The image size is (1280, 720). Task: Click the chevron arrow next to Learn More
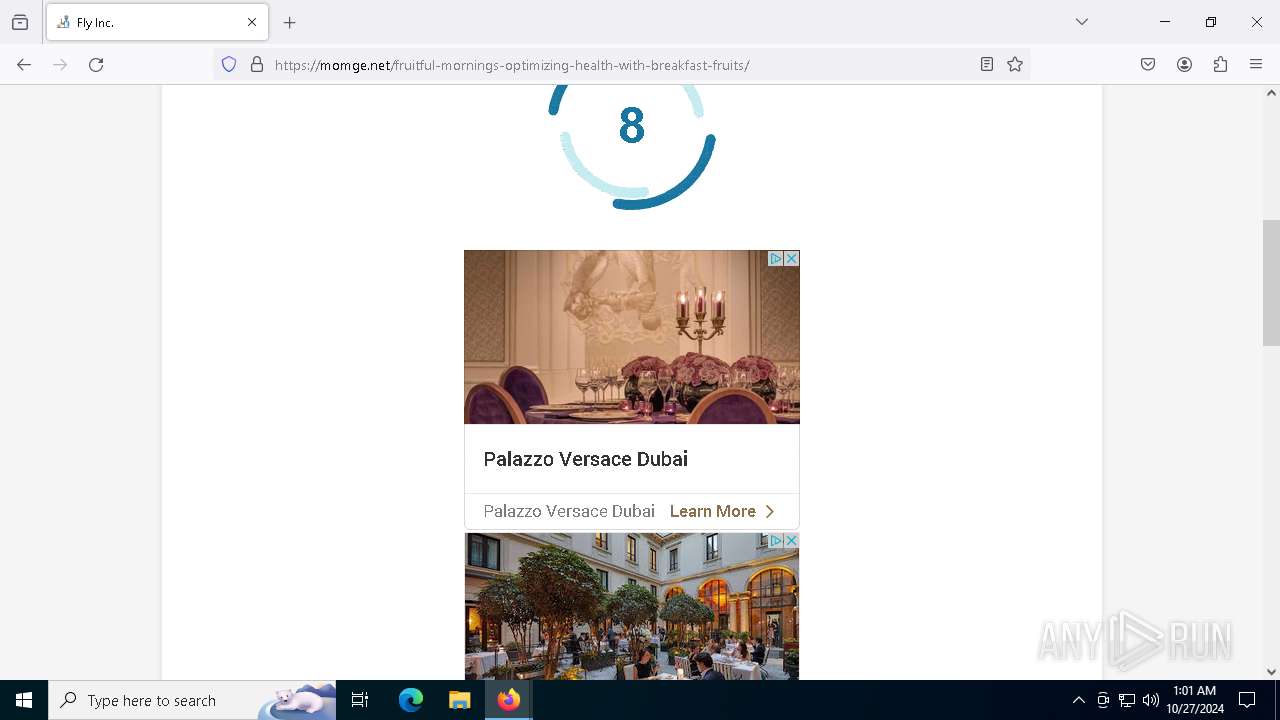point(769,511)
